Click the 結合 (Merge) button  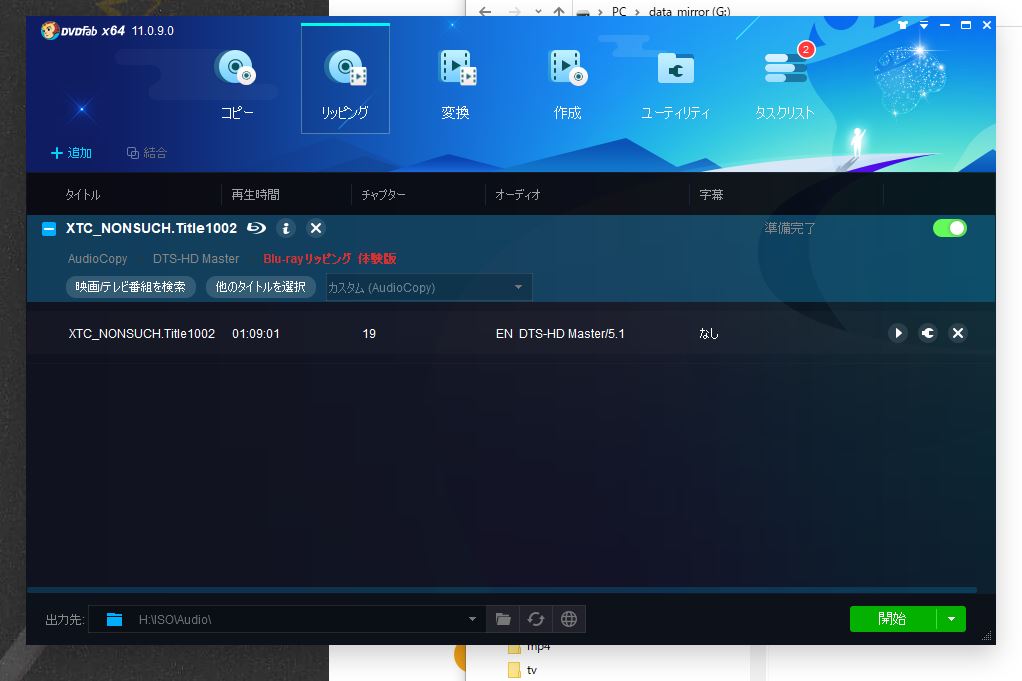147,153
